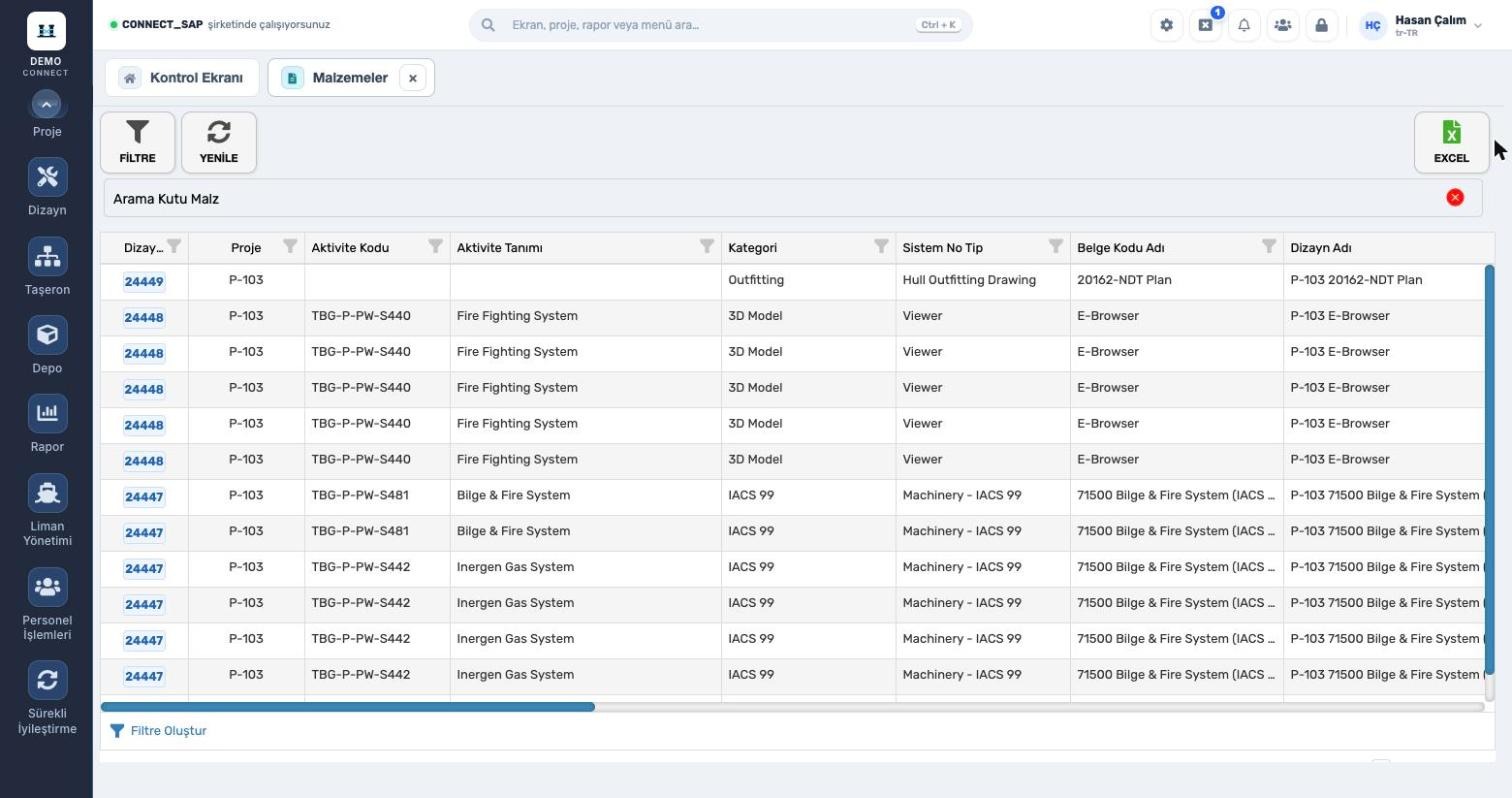Click the Filtre Oluştur link

tap(158, 731)
